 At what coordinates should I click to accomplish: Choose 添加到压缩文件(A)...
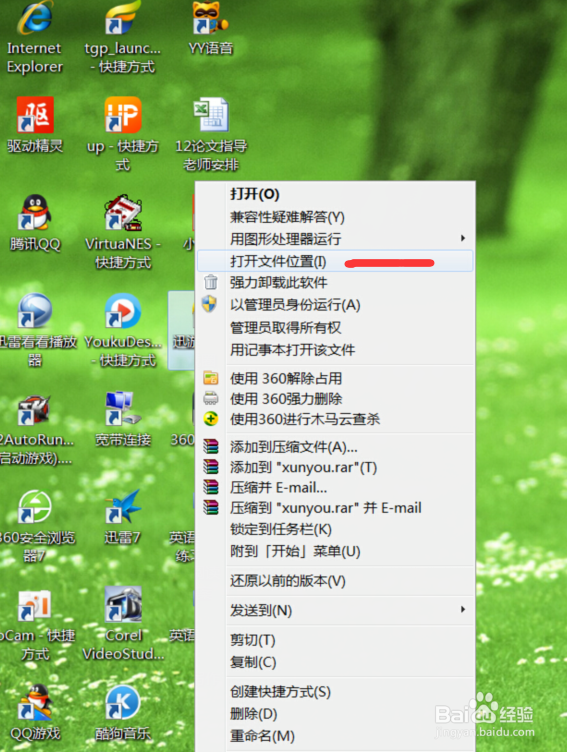pyautogui.click(x=335, y=447)
